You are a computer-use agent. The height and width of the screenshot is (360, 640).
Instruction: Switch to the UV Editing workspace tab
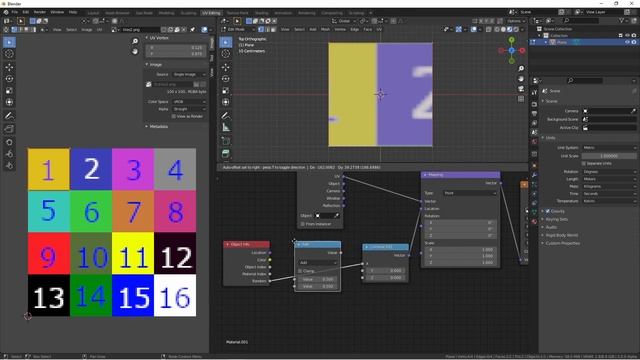[211, 13]
